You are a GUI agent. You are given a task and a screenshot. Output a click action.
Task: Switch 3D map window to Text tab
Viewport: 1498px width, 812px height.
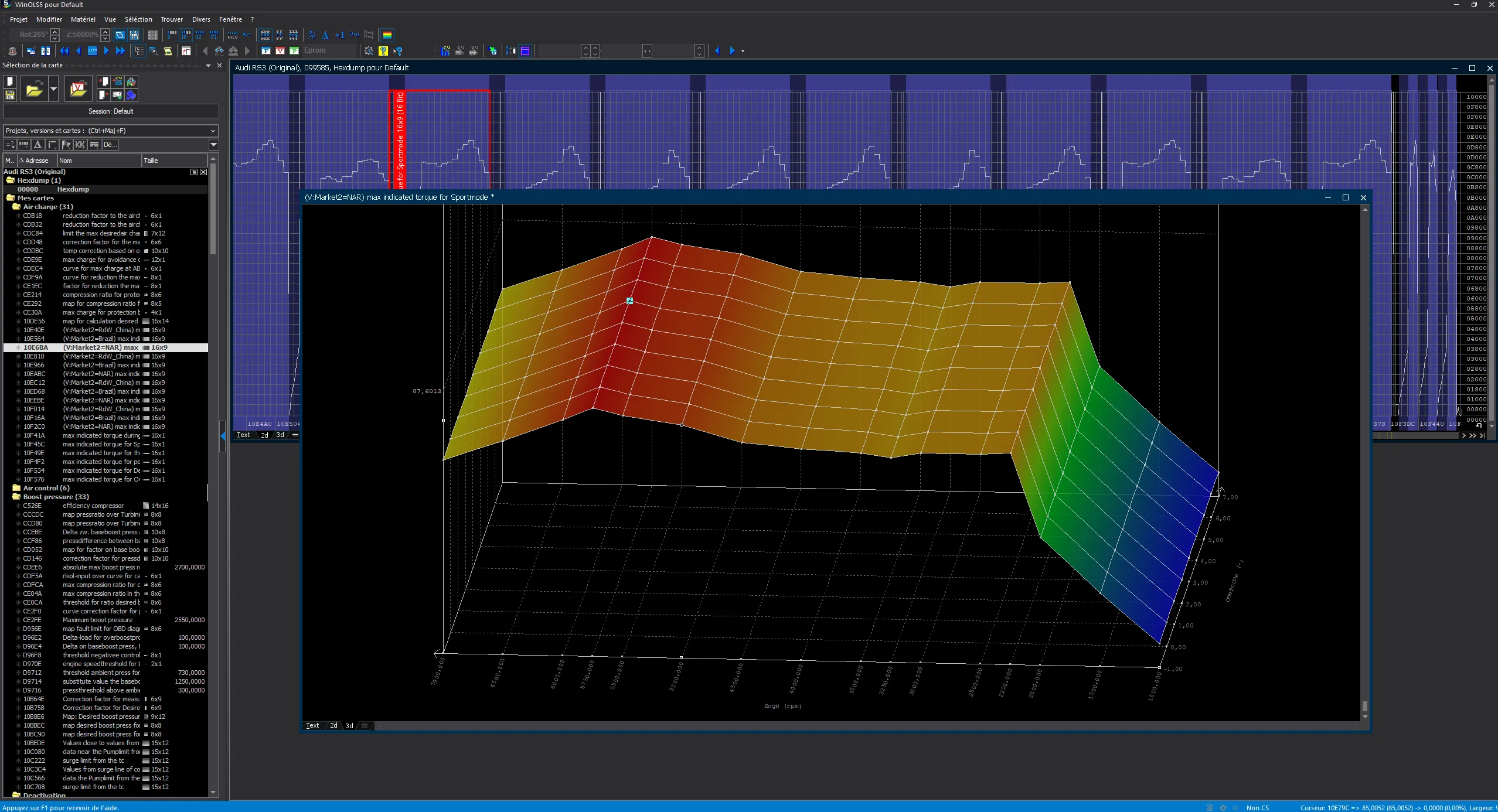(x=312, y=725)
